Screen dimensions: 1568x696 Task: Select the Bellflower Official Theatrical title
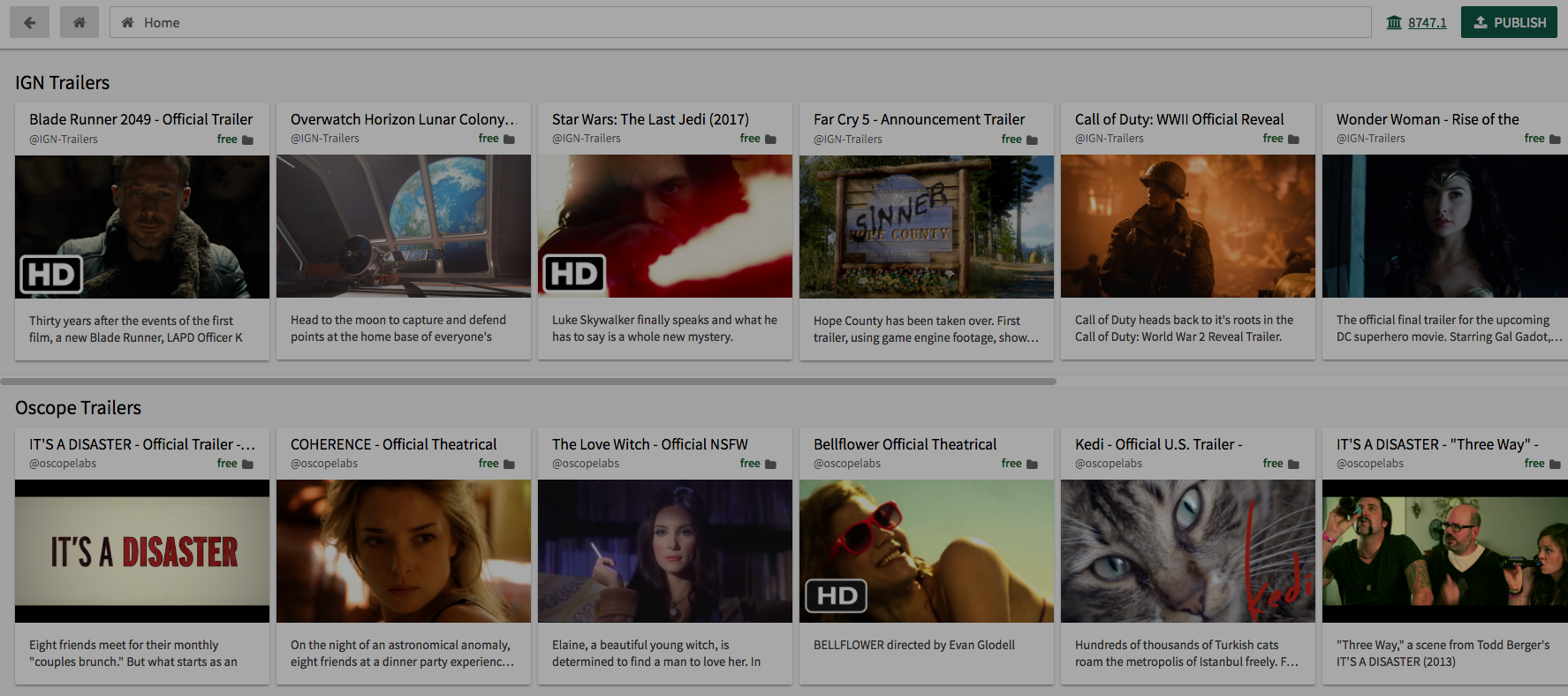point(905,444)
